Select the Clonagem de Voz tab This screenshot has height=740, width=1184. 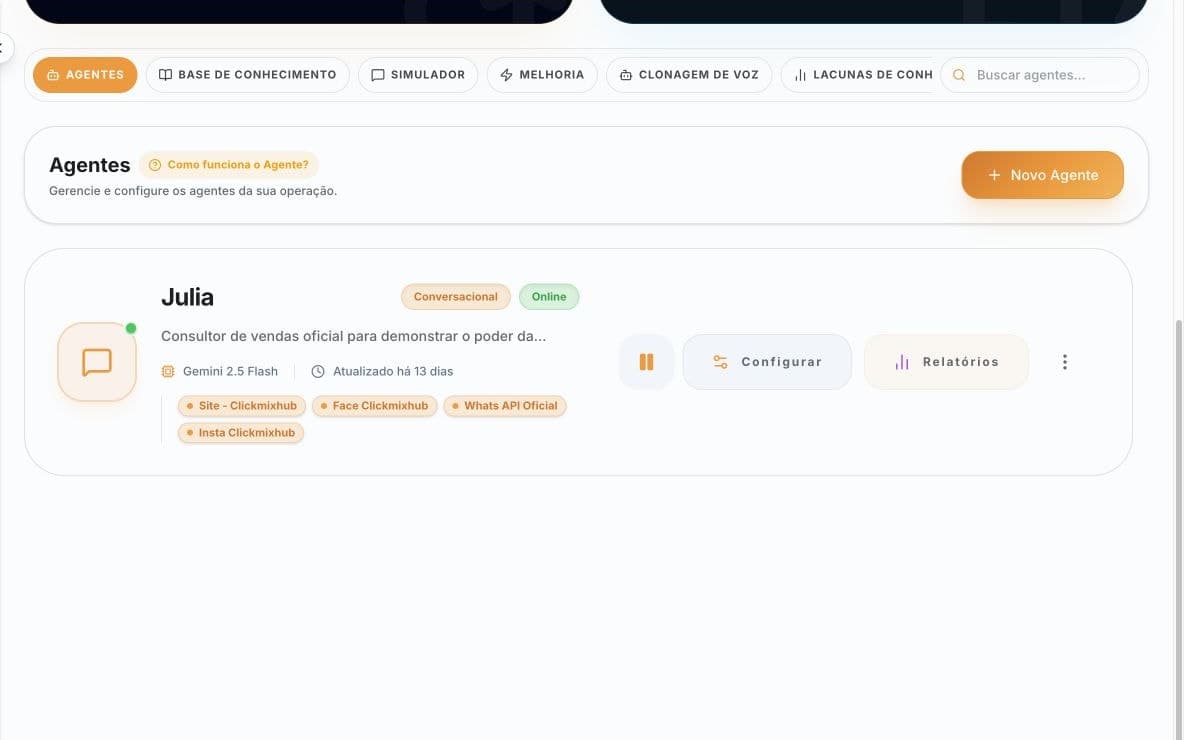(x=689, y=75)
